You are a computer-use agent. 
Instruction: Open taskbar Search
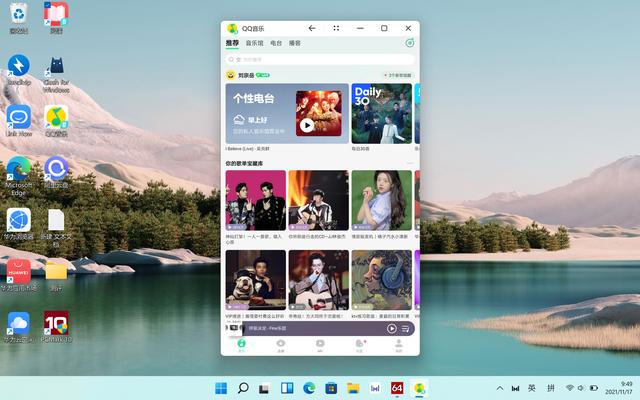[x=243, y=388]
